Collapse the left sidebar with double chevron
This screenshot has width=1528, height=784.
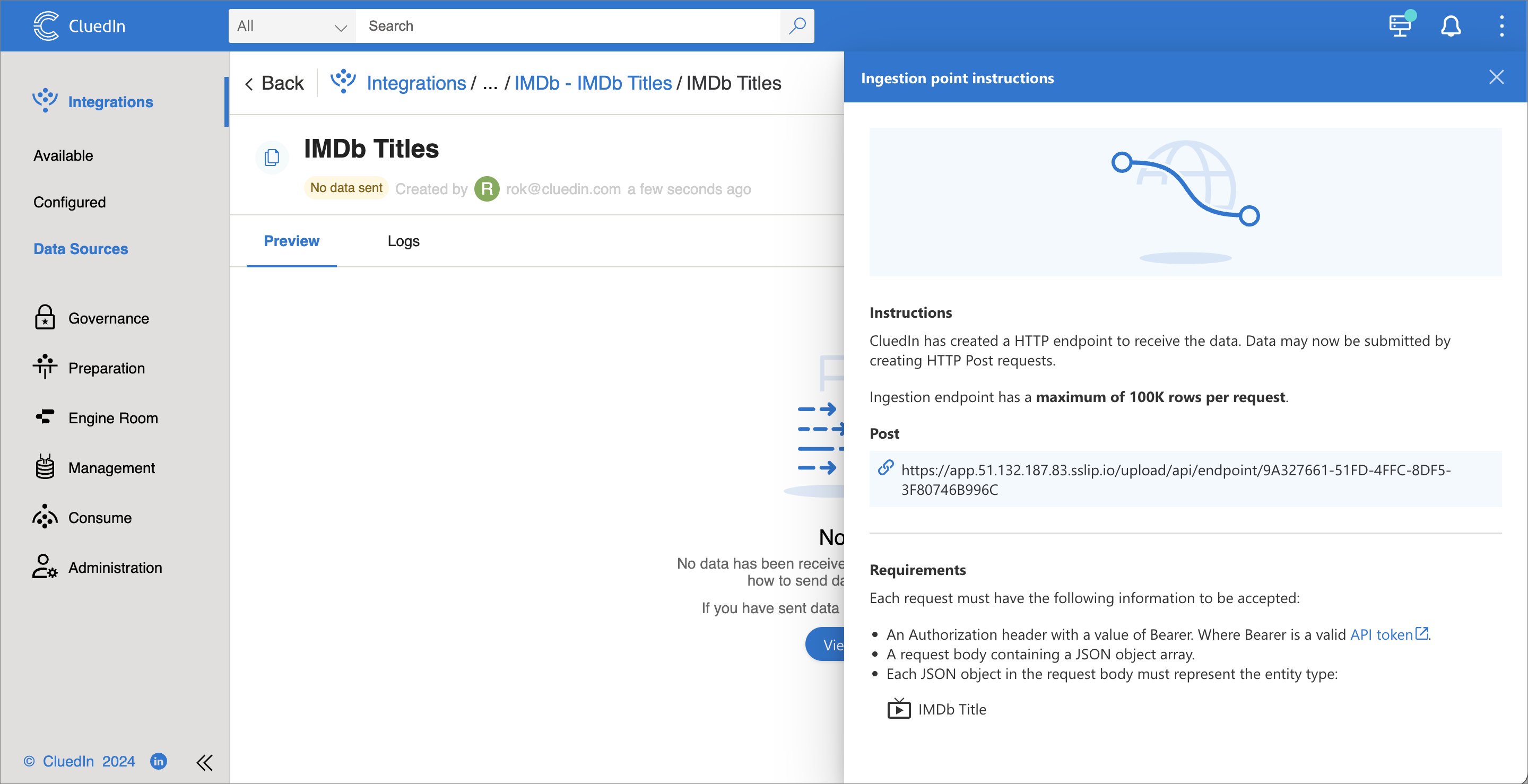204,762
